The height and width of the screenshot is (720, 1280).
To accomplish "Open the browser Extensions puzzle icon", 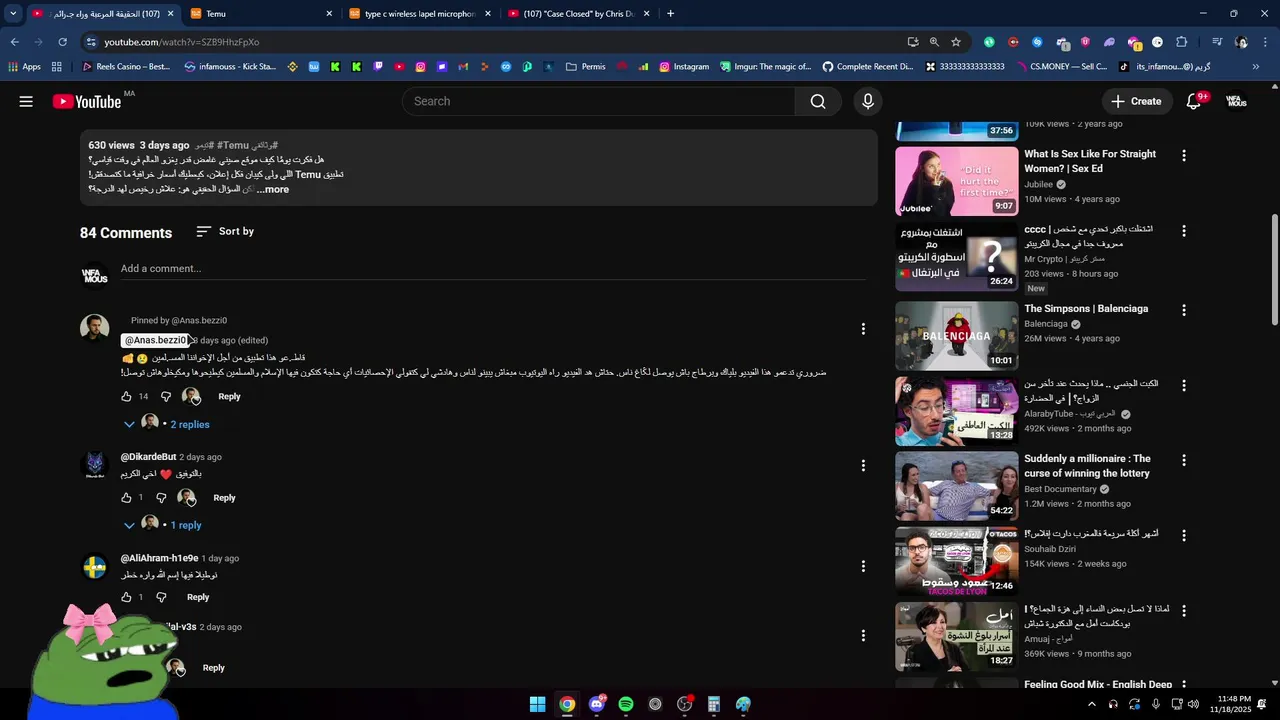I will [1181, 42].
